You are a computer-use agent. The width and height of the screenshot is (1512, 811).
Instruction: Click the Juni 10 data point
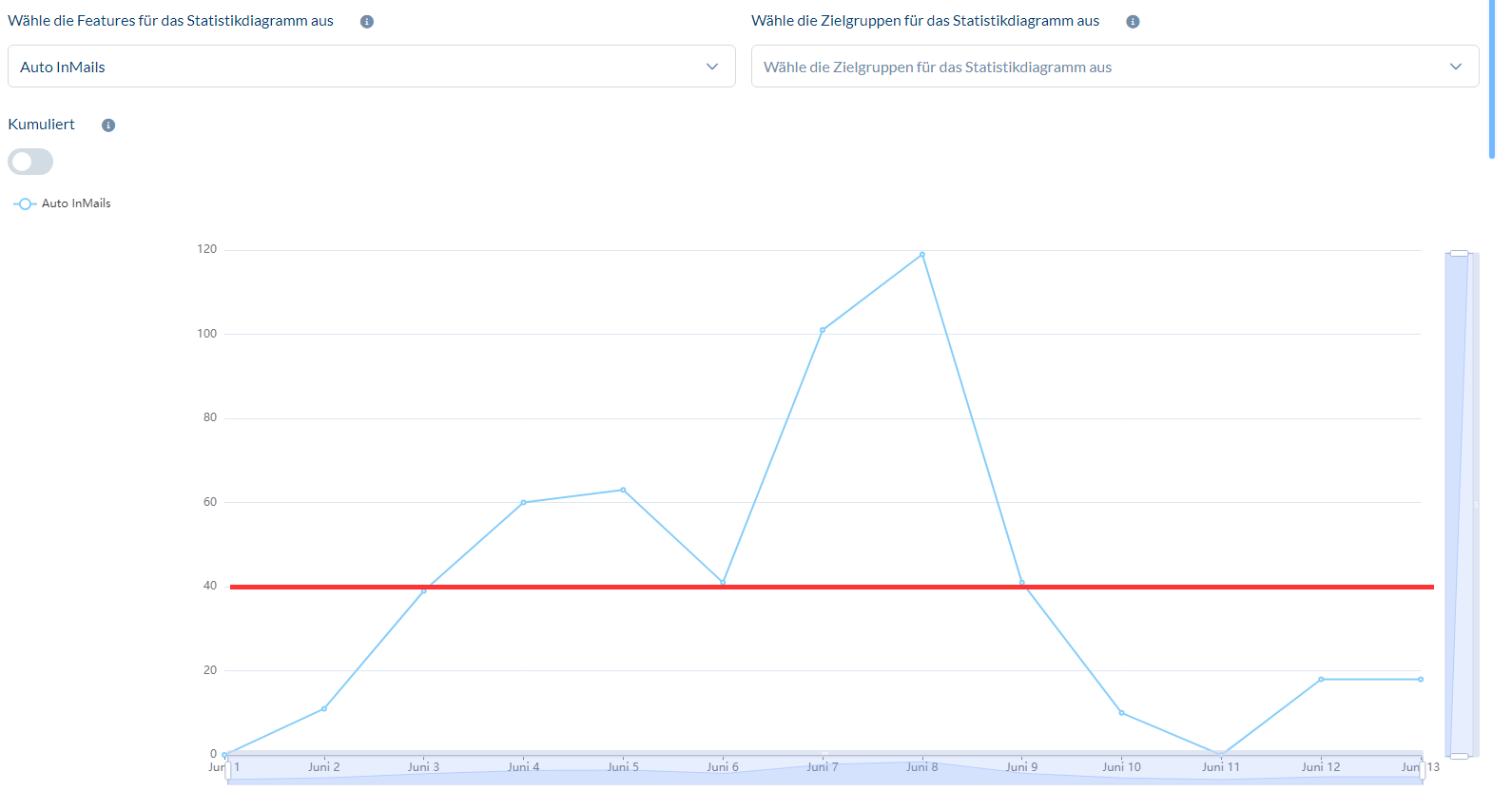[x=1122, y=712]
